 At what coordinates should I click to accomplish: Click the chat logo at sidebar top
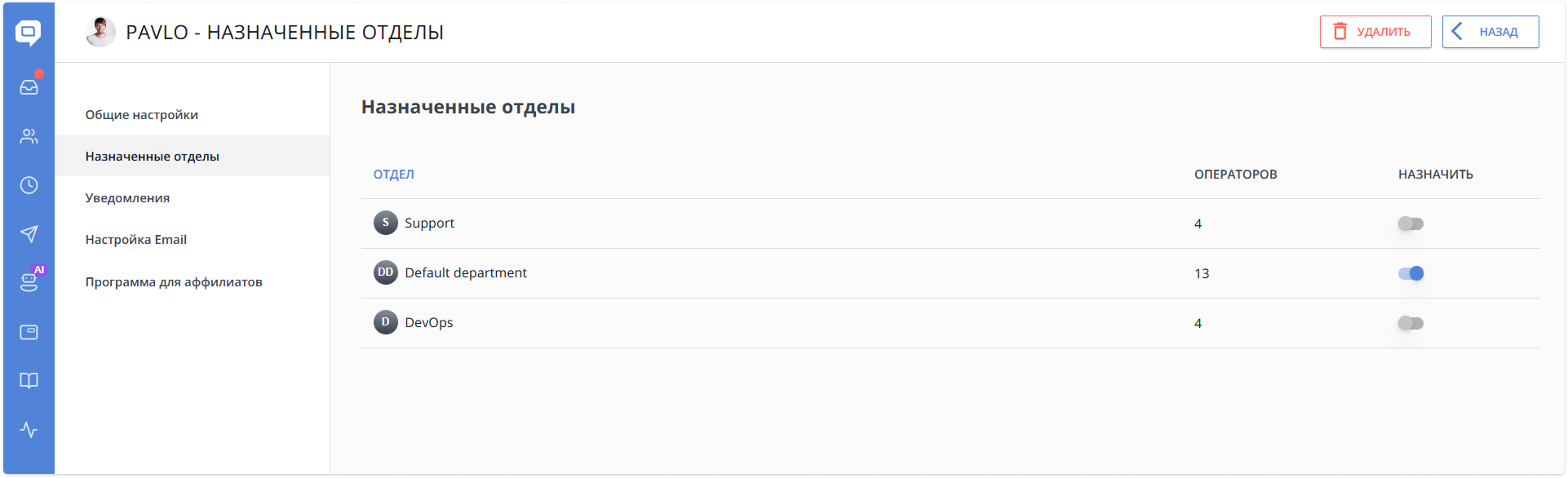click(x=28, y=33)
